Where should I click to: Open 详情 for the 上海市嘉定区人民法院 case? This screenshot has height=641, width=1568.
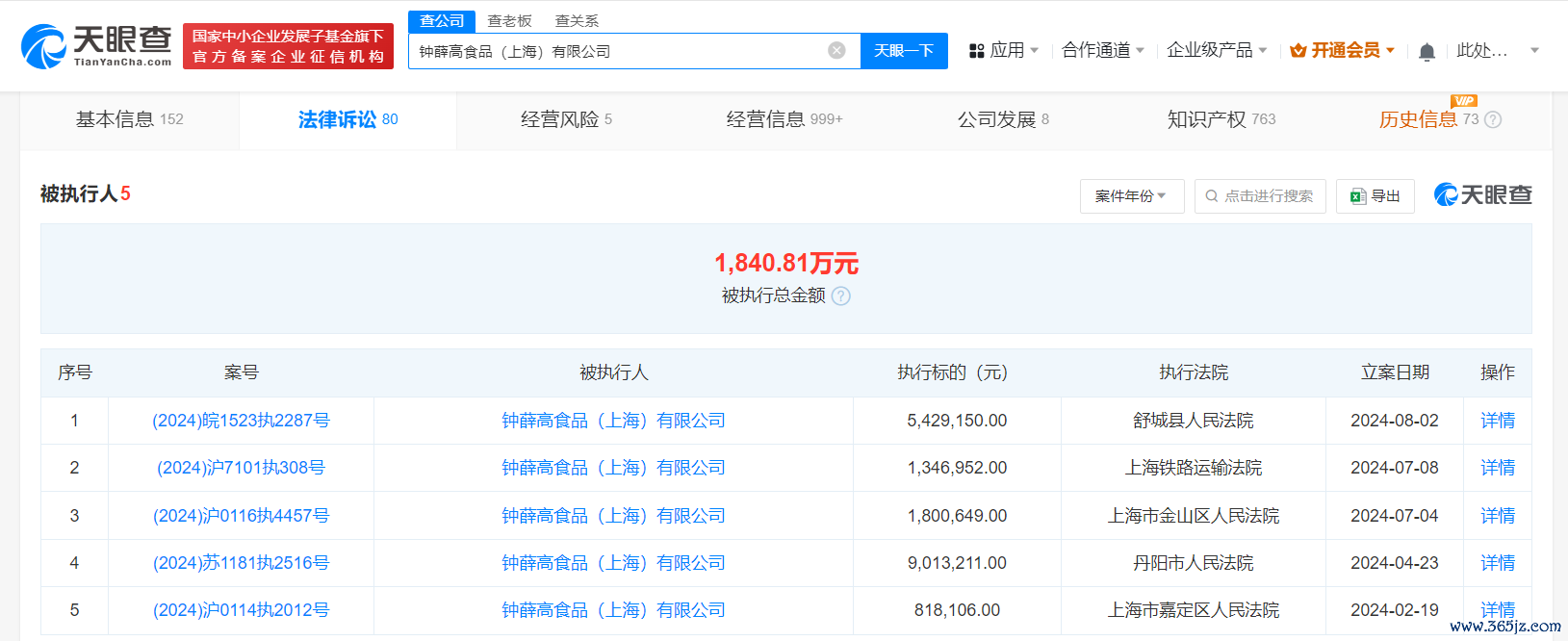(x=1498, y=610)
